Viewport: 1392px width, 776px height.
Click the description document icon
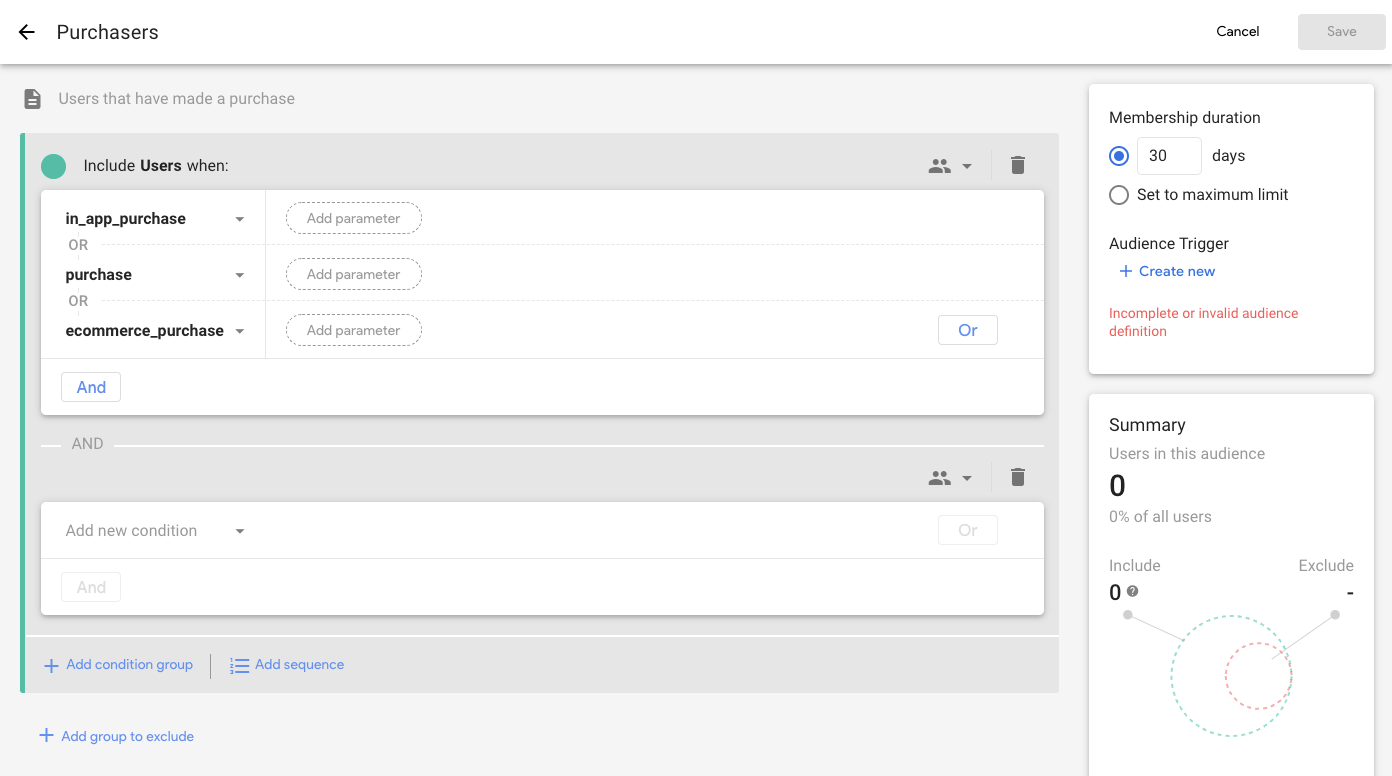(33, 99)
